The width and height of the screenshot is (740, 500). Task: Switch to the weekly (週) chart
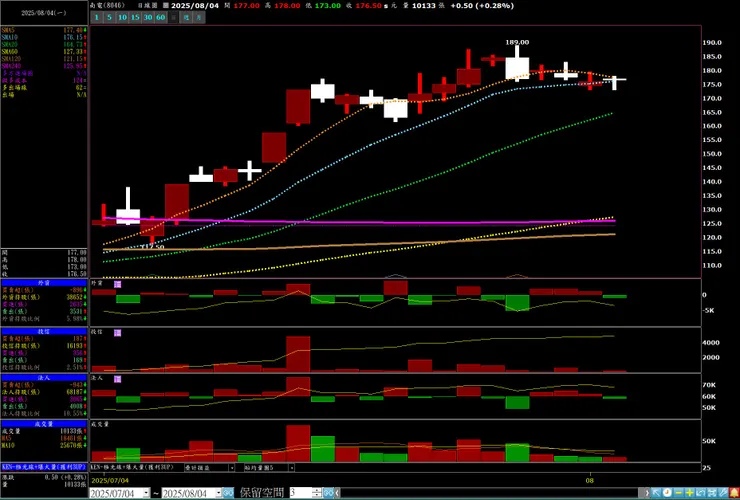(x=186, y=17)
